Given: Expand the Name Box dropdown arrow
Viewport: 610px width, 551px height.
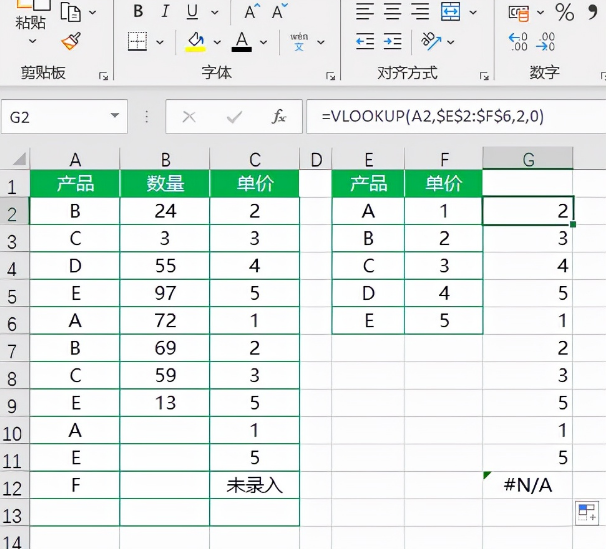Looking at the screenshot, I should (x=115, y=116).
